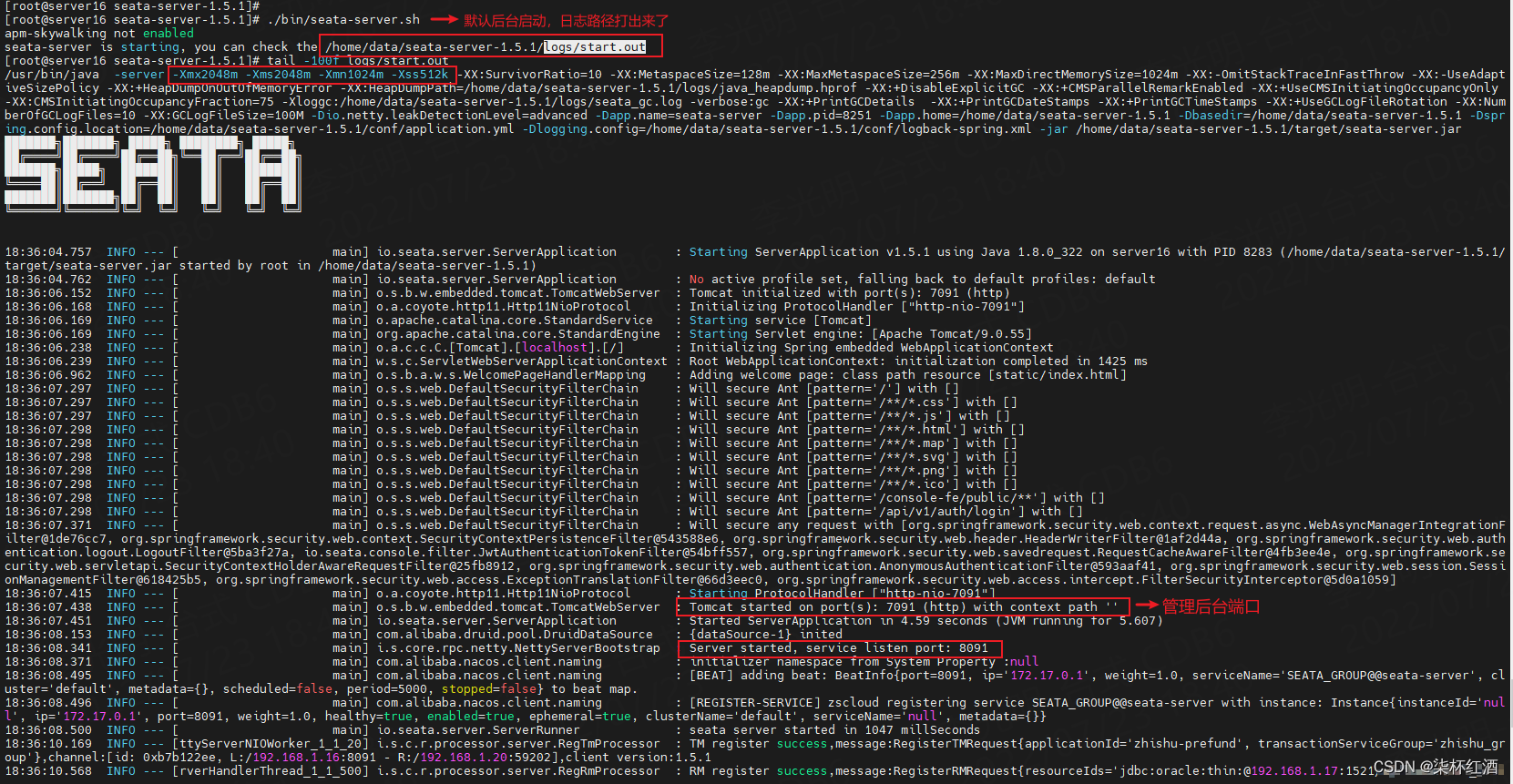The image size is (1513, 784).
Task: Click 'Tomcat started on port(s): 7091' message
Action: (905, 606)
